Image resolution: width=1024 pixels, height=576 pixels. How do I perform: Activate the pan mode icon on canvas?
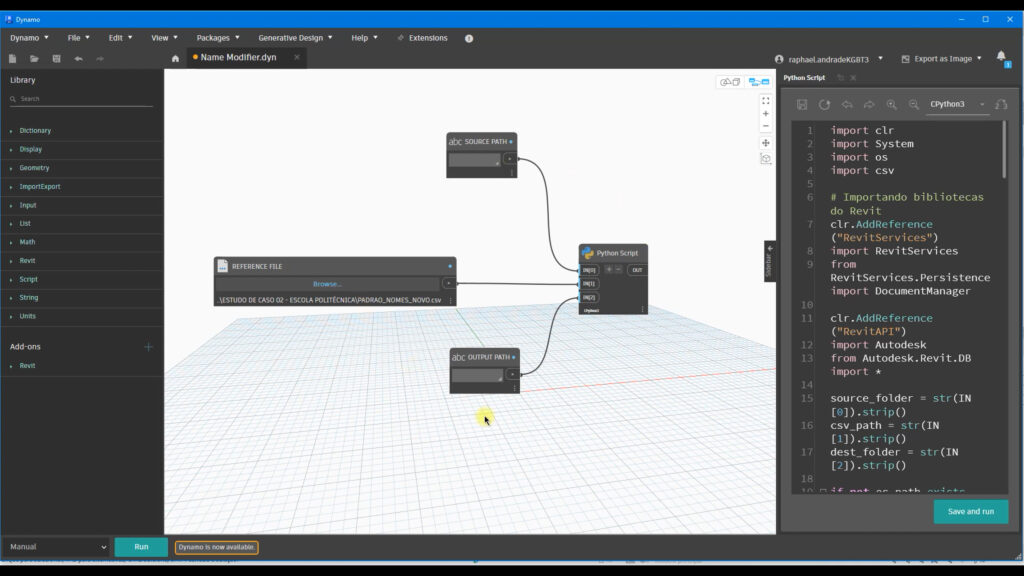coord(765,143)
